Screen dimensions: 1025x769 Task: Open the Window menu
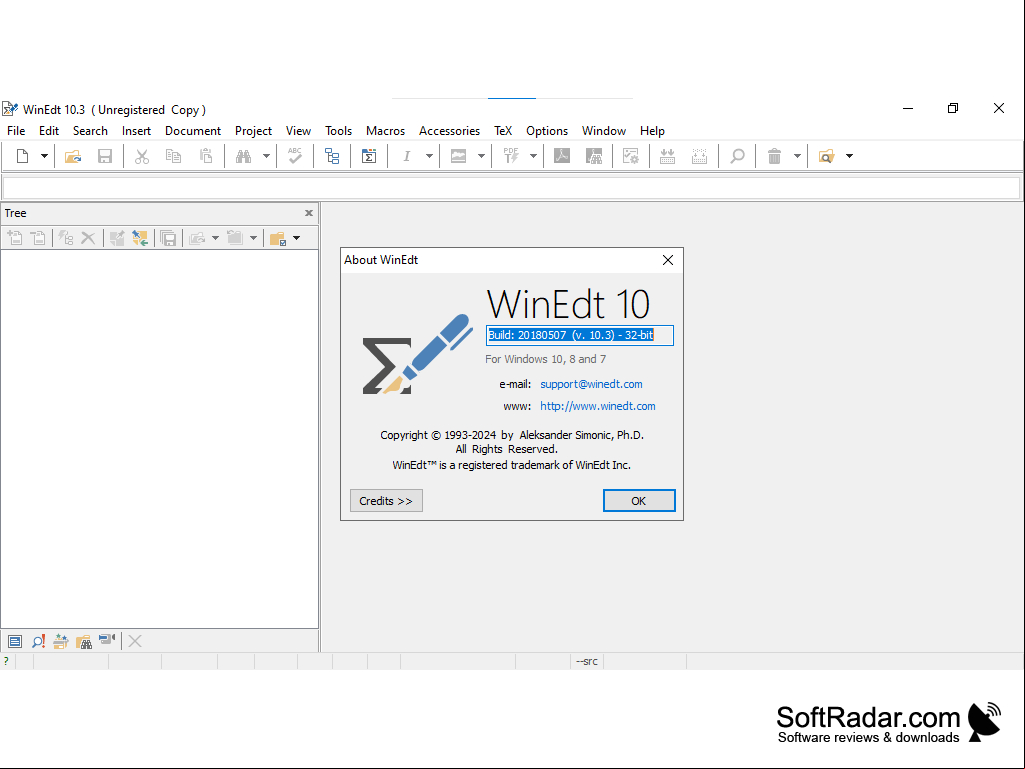coord(604,131)
